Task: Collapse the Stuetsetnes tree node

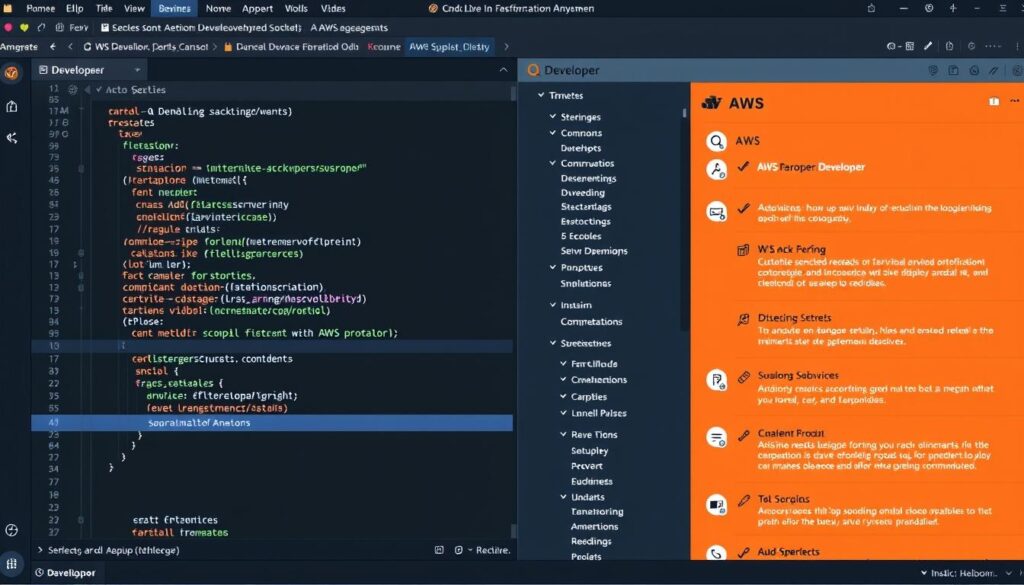Action: (x=552, y=343)
